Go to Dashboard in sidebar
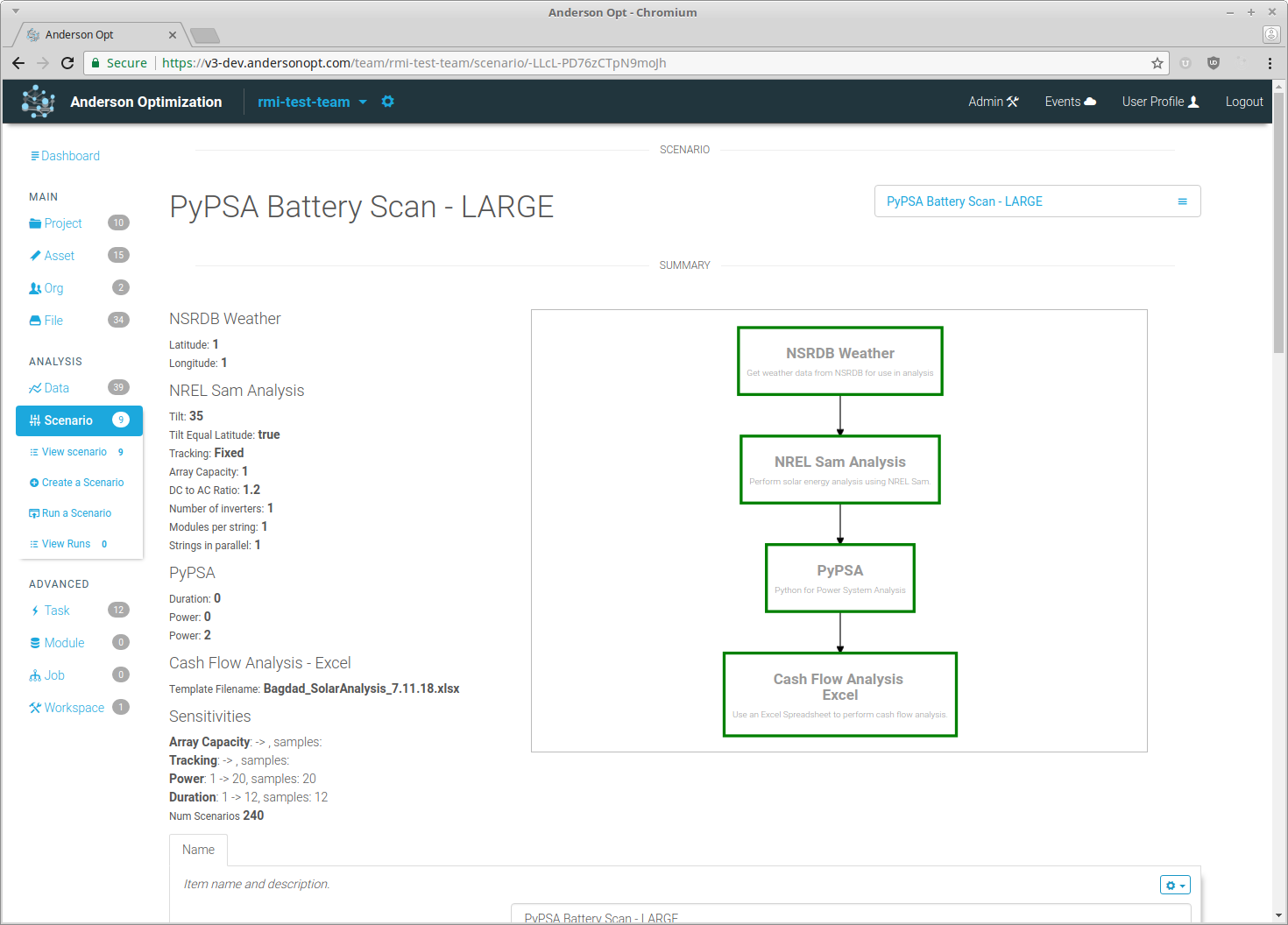1288x925 pixels. coord(65,156)
